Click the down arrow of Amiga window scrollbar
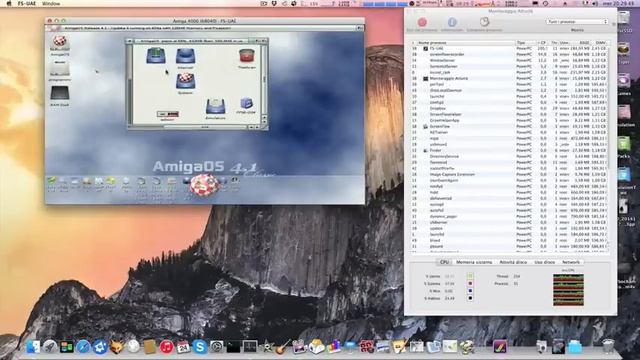This screenshot has width=640, height=360. (264, 121)
